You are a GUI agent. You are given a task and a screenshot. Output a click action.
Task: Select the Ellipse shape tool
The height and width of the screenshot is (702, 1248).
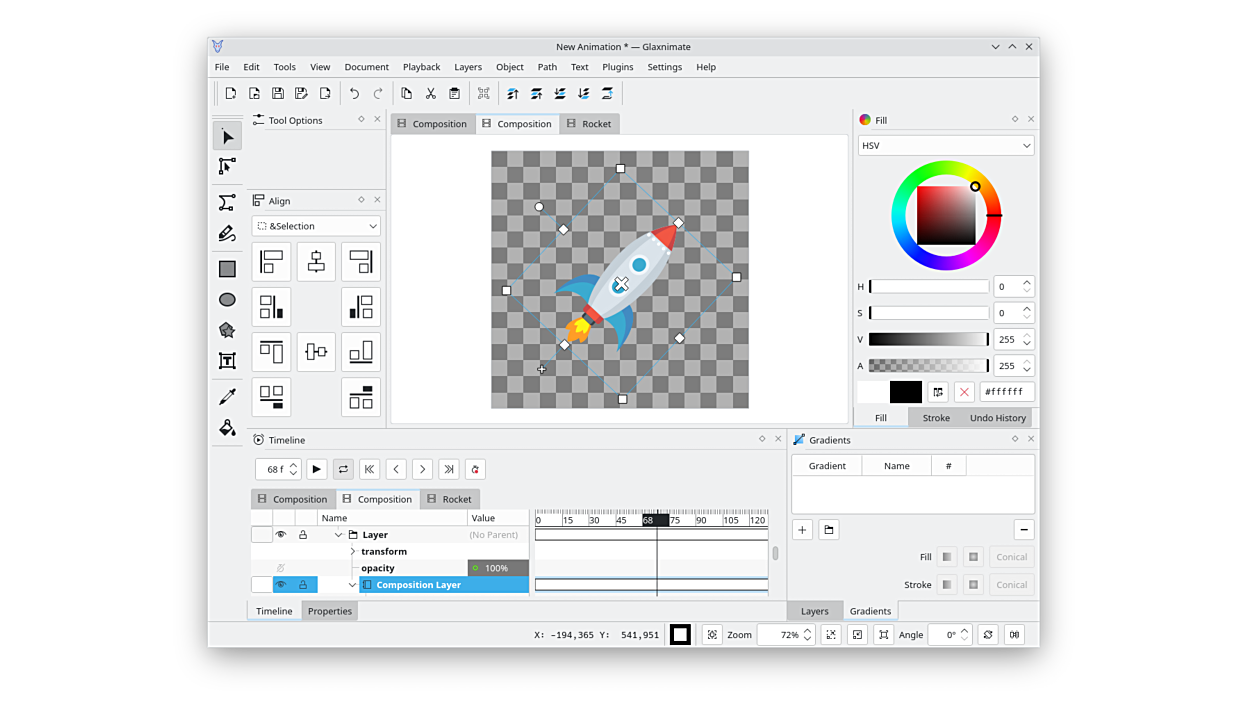[x=227, y=300]
